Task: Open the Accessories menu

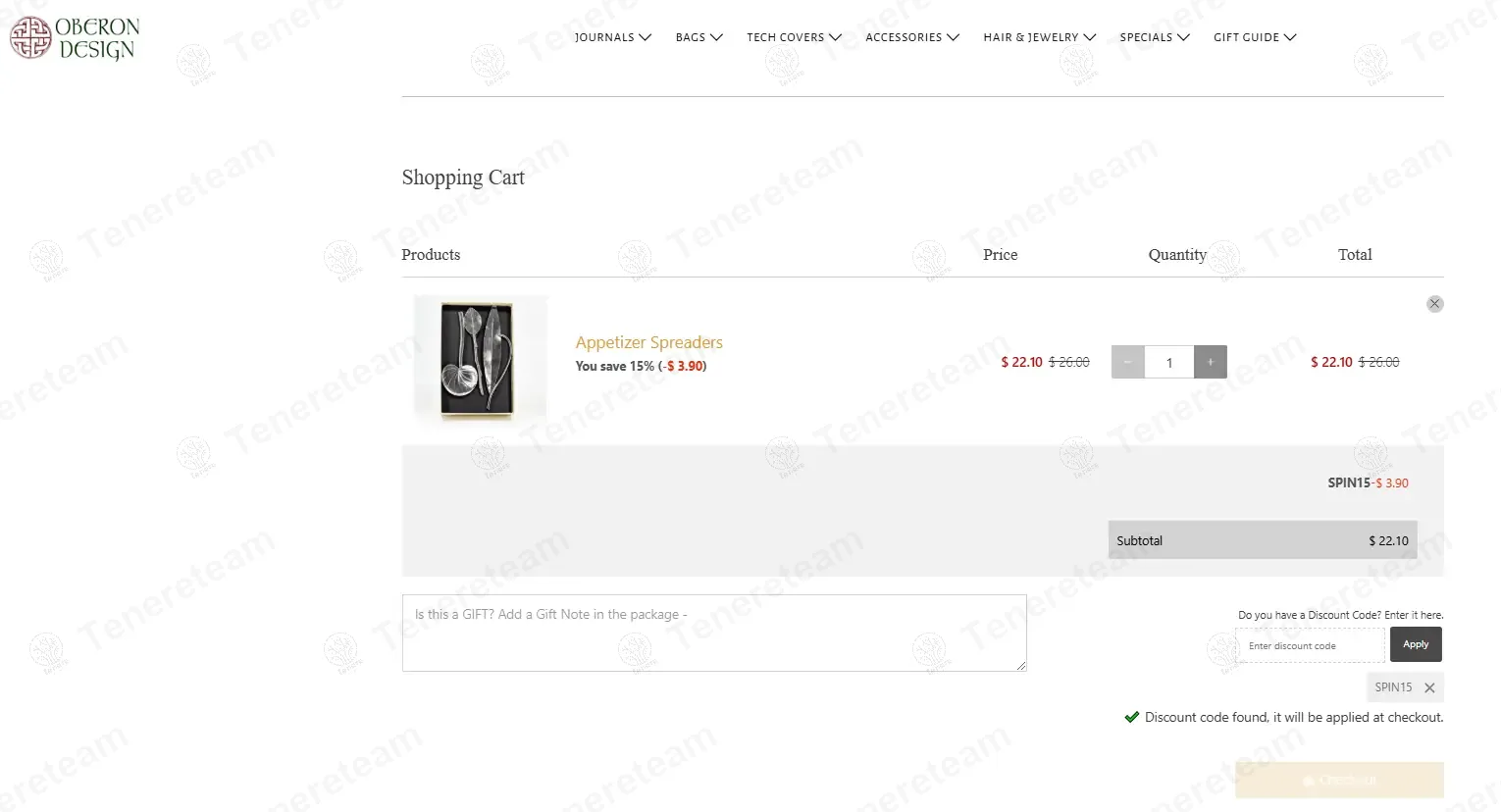Action: click(912, 37)
